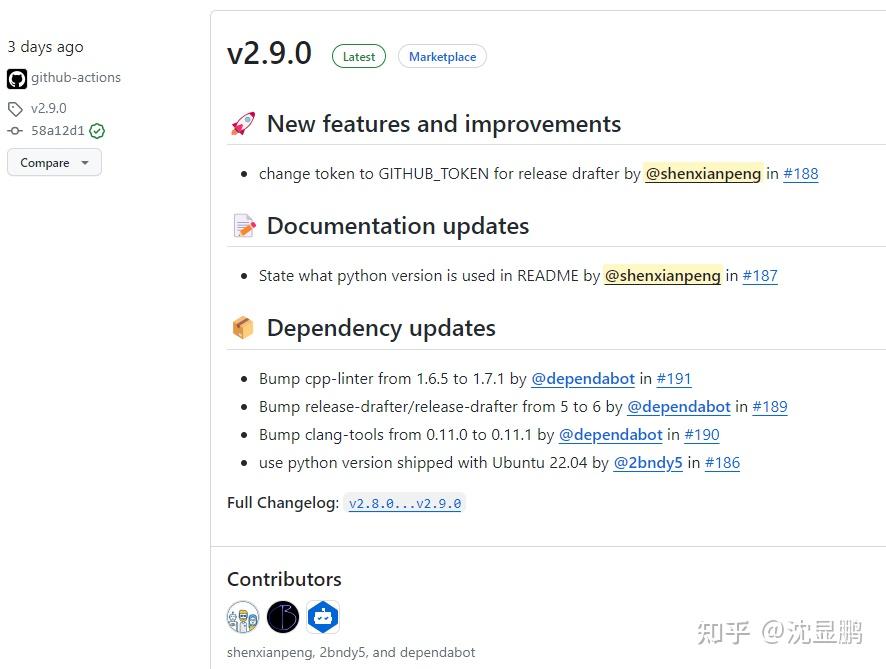
Task: Open pull request #188
Action: click(800, 173)
